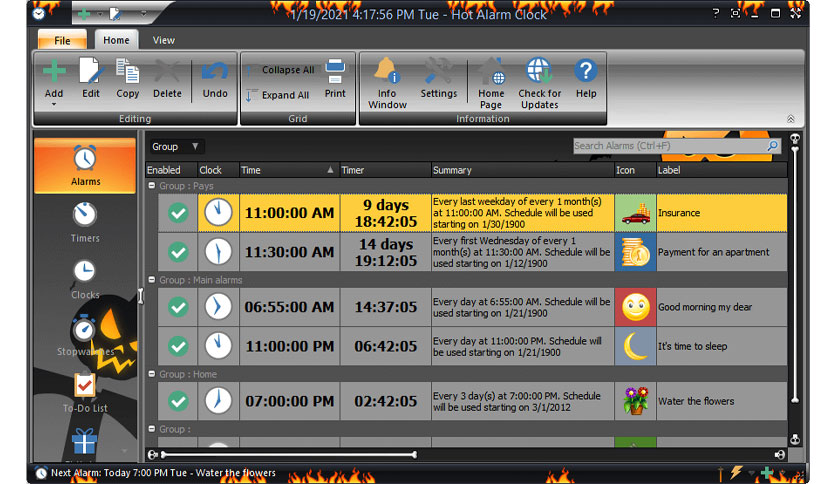Click the quick access green plus icon
The height and width of the screenshot is (484, 836).
click(84, 14)
